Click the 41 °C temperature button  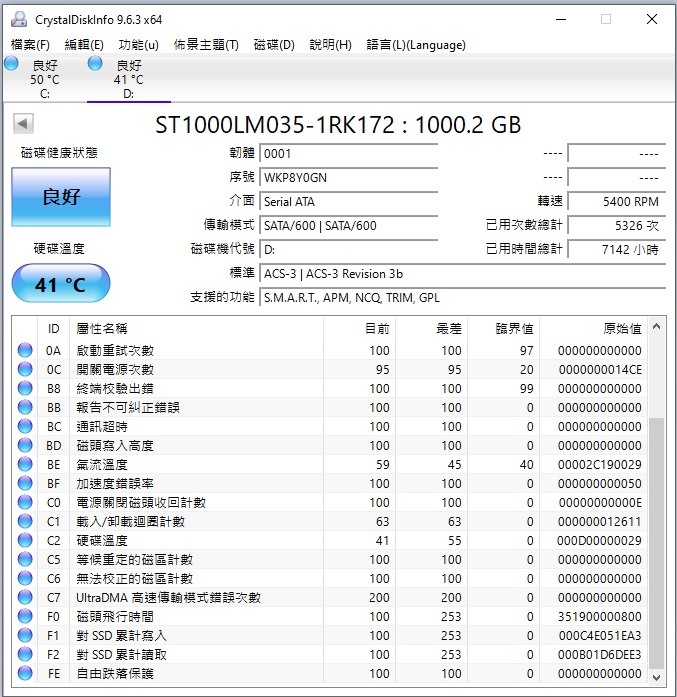pyautogui.click(x=61, y=284)
